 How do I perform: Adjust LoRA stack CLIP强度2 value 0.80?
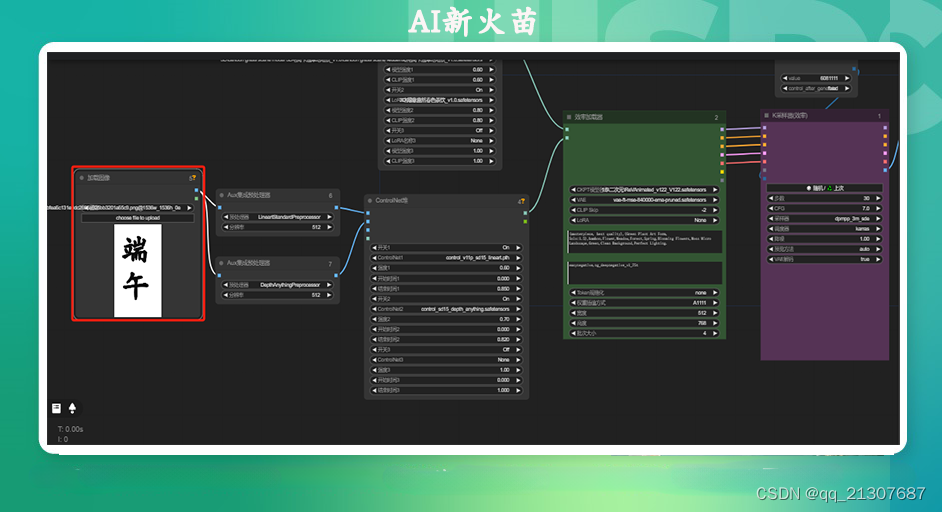pyautogui.click(x=440, y=120)
